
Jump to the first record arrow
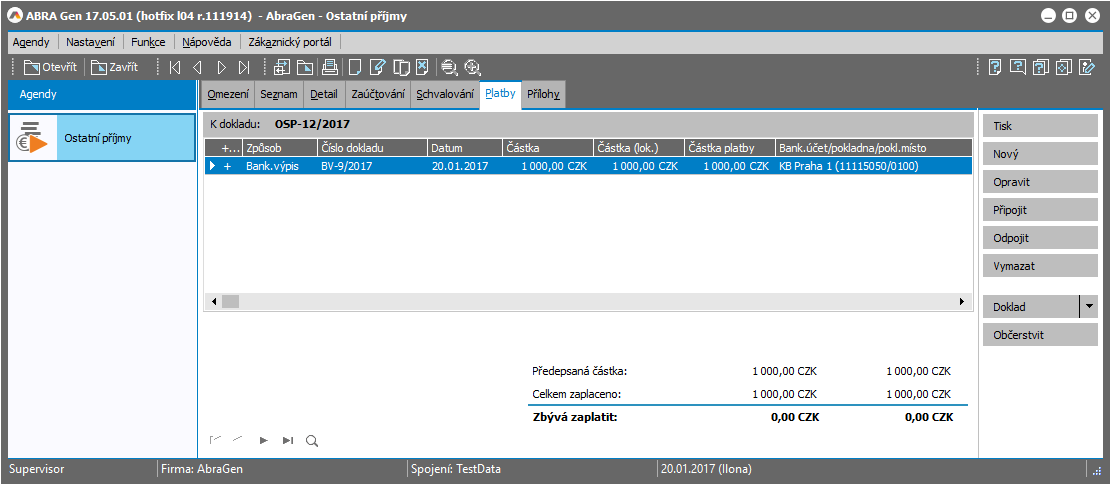coord(175,68)
